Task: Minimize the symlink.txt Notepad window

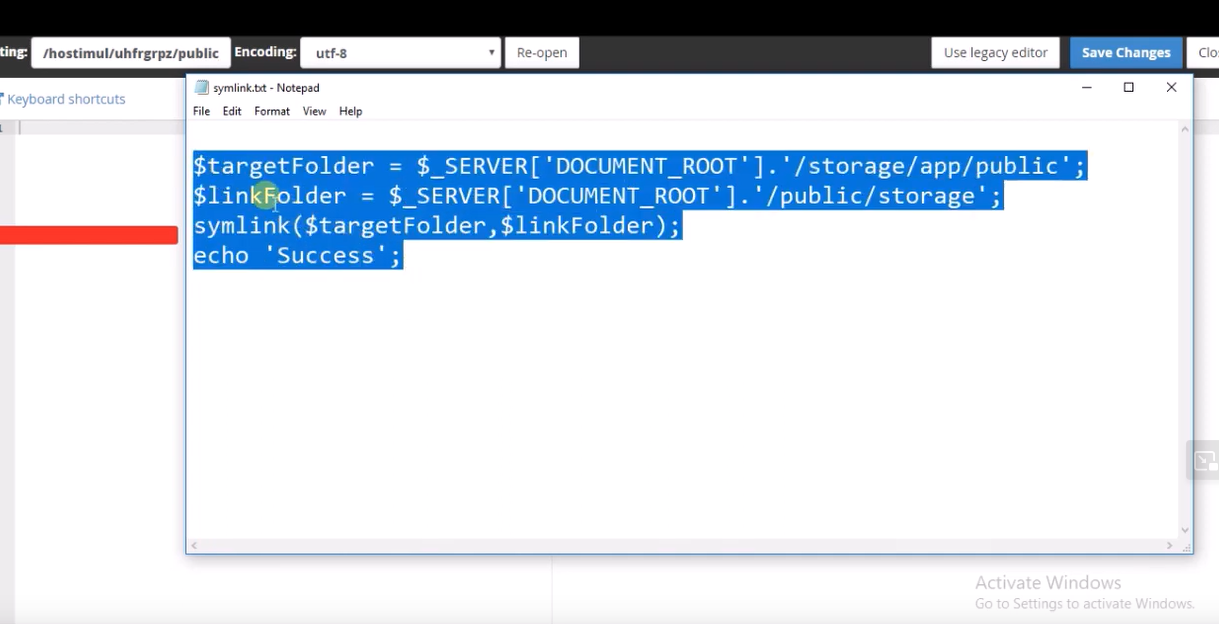Action: (1087, 88)
